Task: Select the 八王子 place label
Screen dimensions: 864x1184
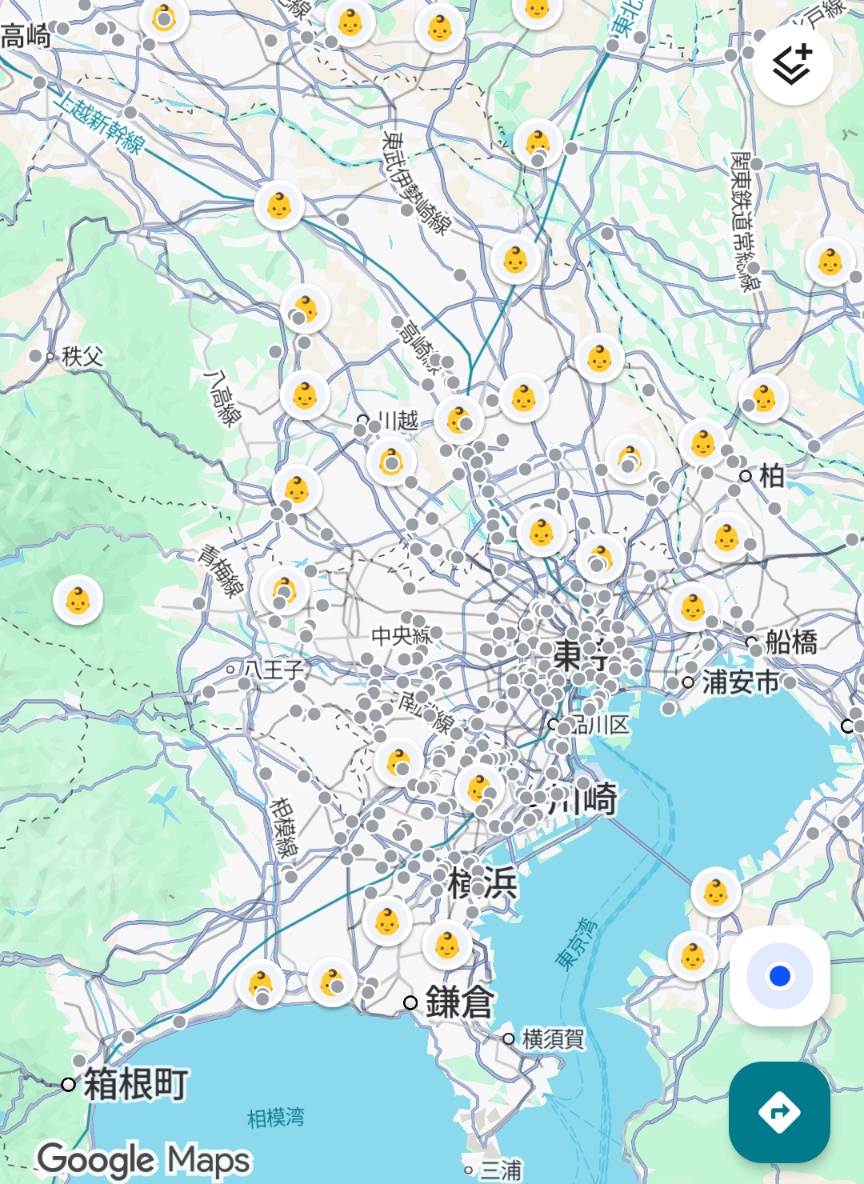Action: [x=274, y=669]
